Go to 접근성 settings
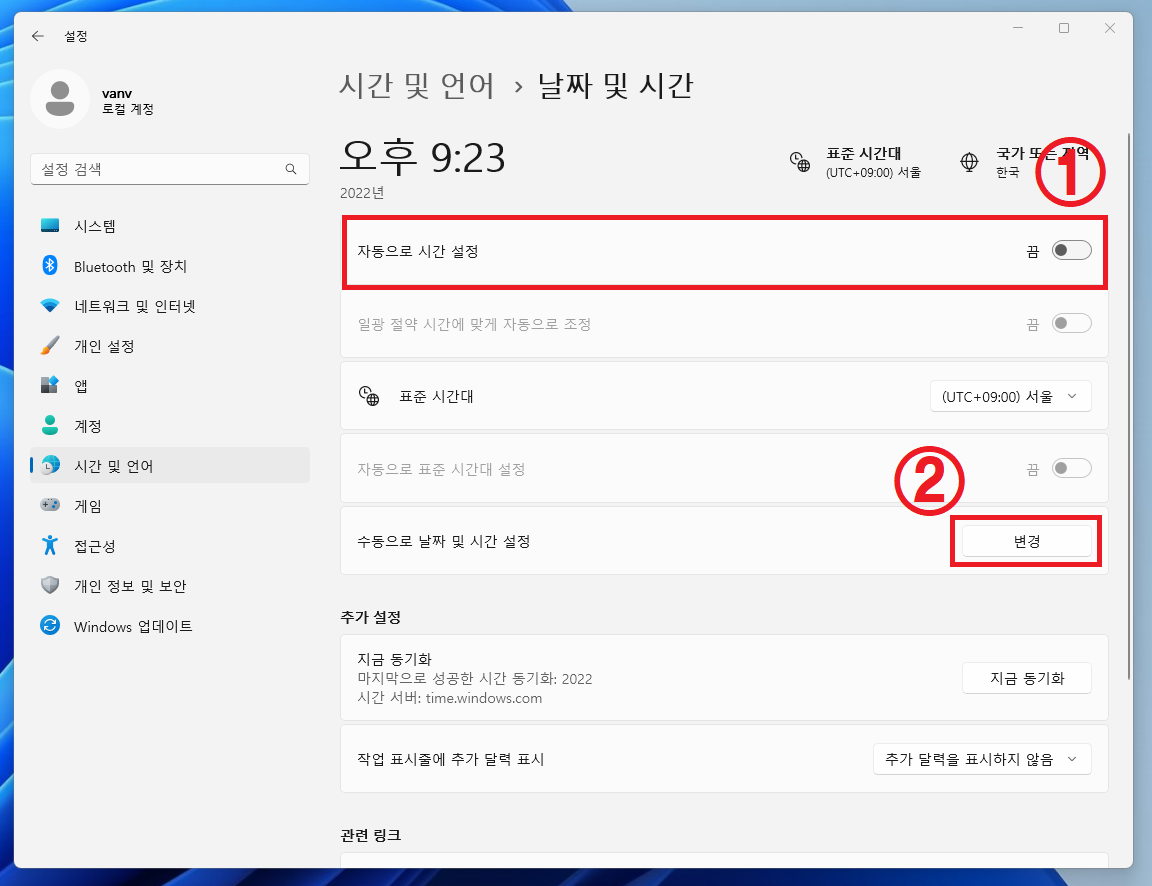This screenshot has height=886, width=1152. point(170,546)
